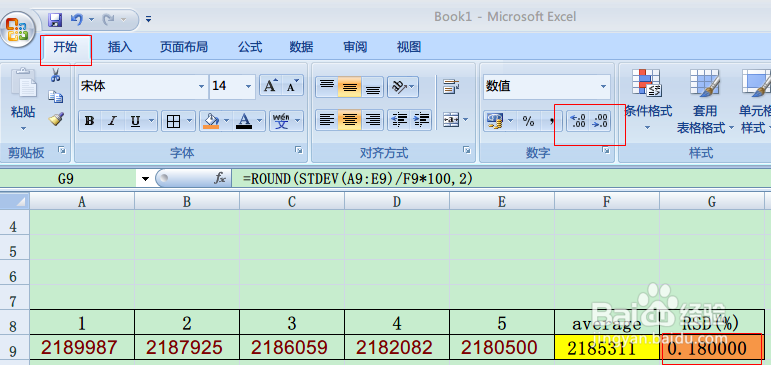The image size is (771, 365).
Task: Decrease the decimal places
Action: [600, 121]
